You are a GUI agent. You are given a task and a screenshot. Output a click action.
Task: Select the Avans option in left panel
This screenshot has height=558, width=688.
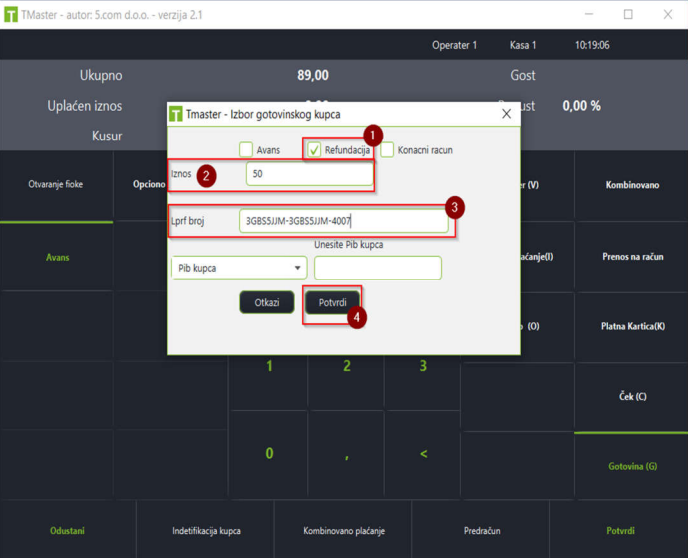(x=57, y=258)
